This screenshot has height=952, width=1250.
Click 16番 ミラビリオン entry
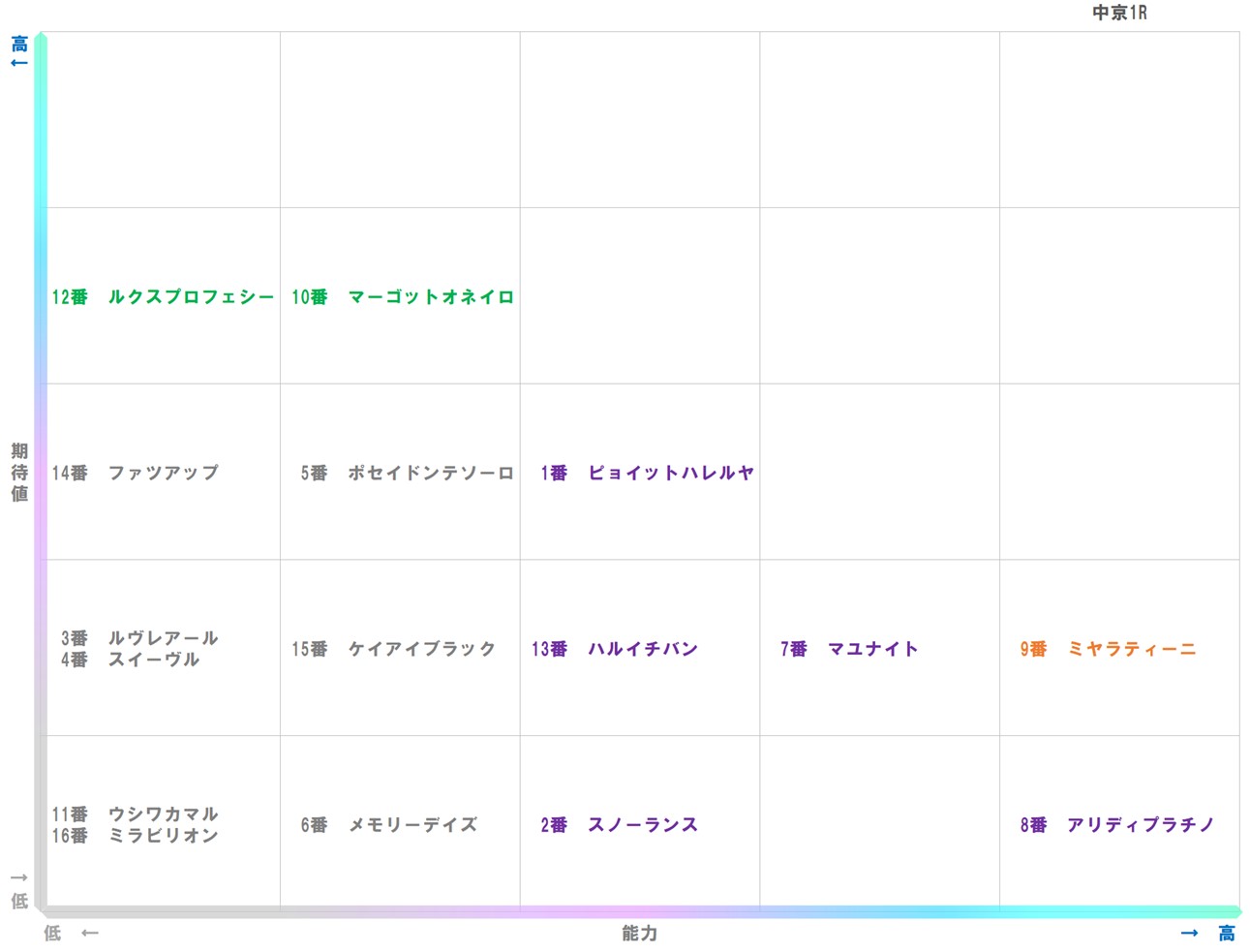(x=137, y=835)
